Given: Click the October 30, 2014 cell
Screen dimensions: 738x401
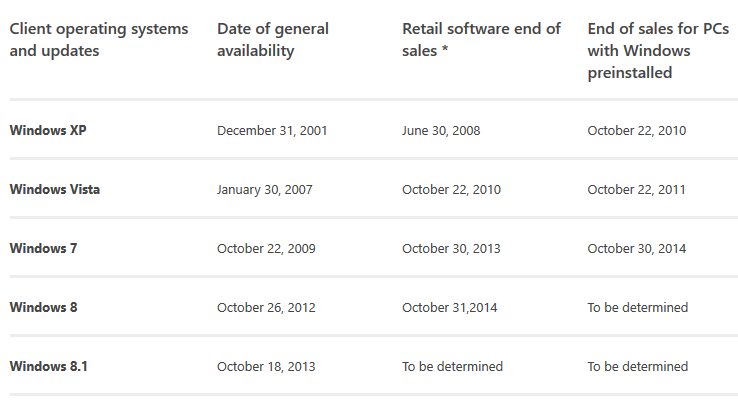Looking at the screenshot, I should point(636,249).
